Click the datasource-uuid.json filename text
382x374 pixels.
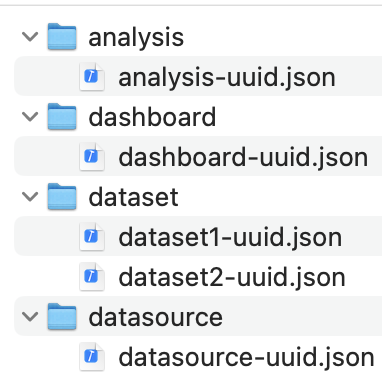[x=247, y=358]
